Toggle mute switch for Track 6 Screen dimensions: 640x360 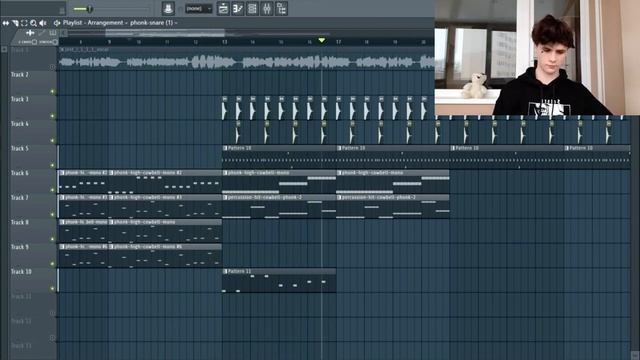coord(52,190)
